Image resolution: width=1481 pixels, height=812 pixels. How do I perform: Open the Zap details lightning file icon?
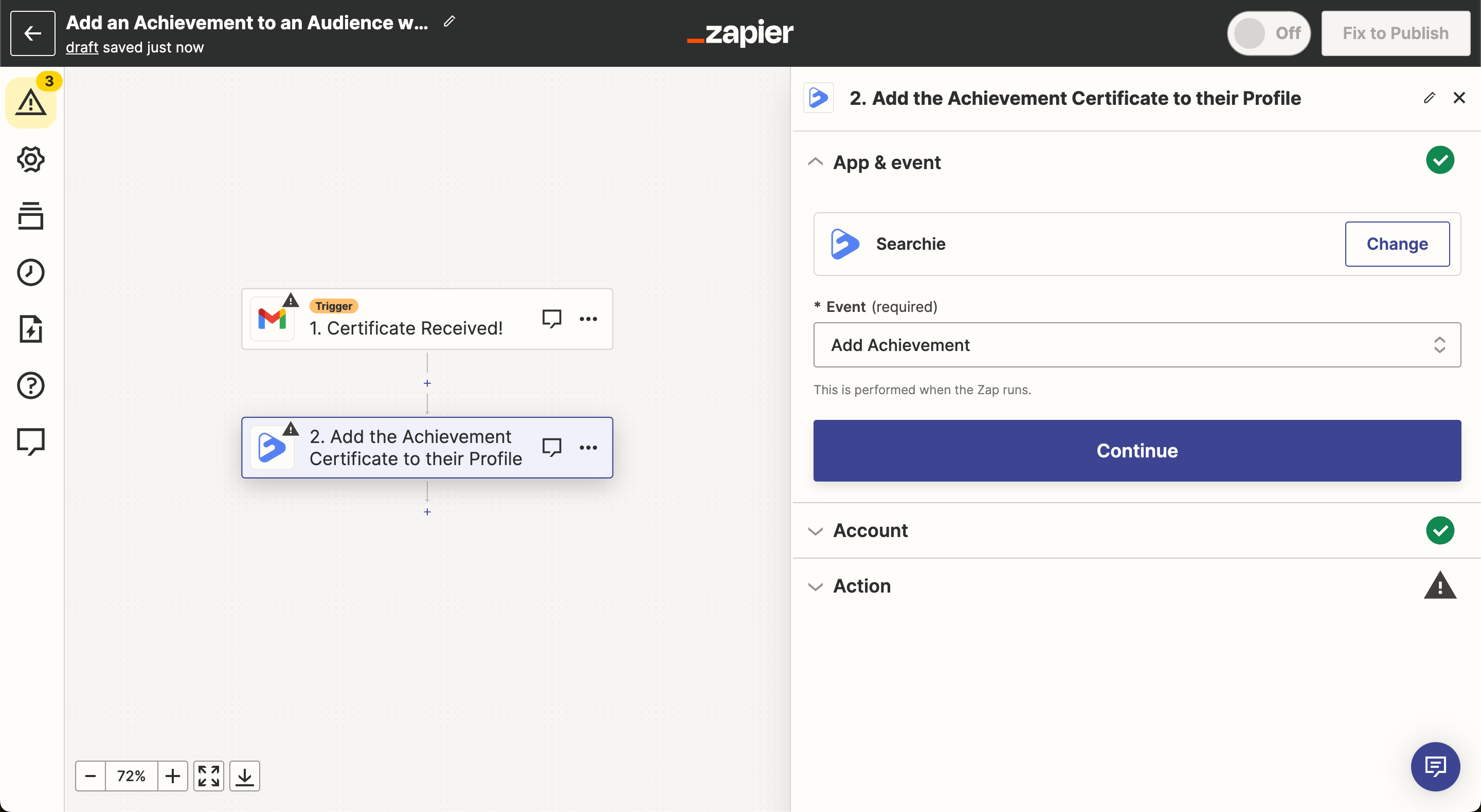point(31,329)
